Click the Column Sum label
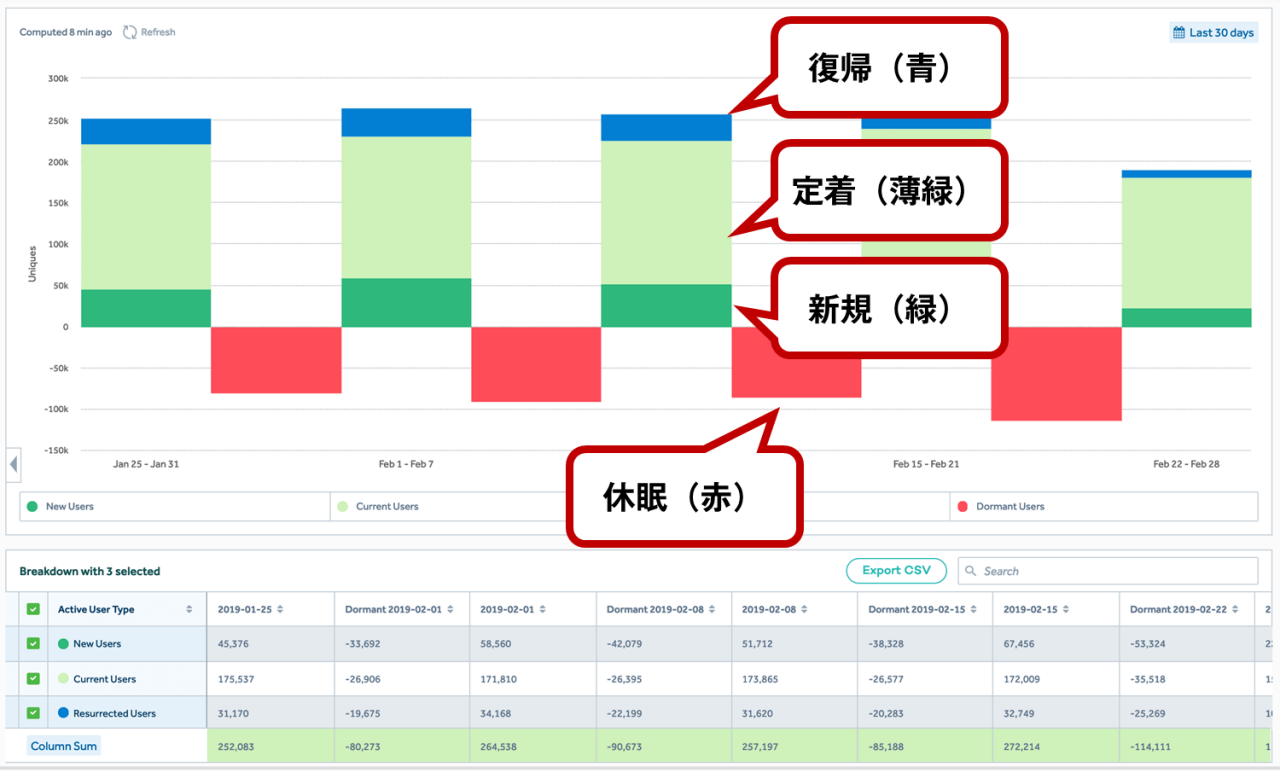The height and width of the screenshot is (773, 1280). pyautogui.click(x=64, y=746)
